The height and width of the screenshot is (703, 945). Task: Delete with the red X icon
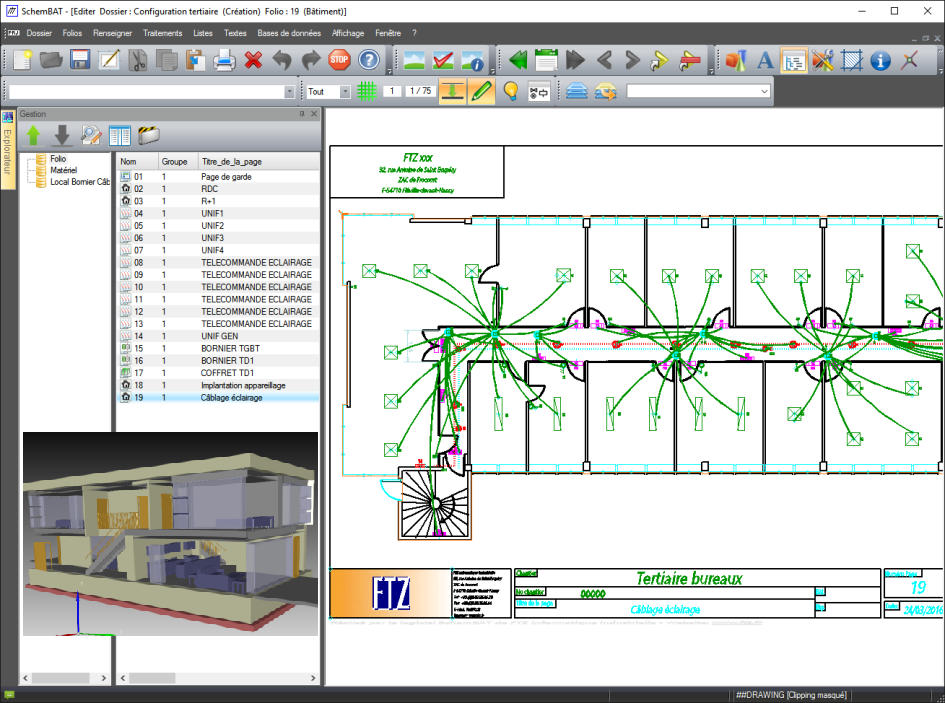pyautogui.click(x=253, y=60)
